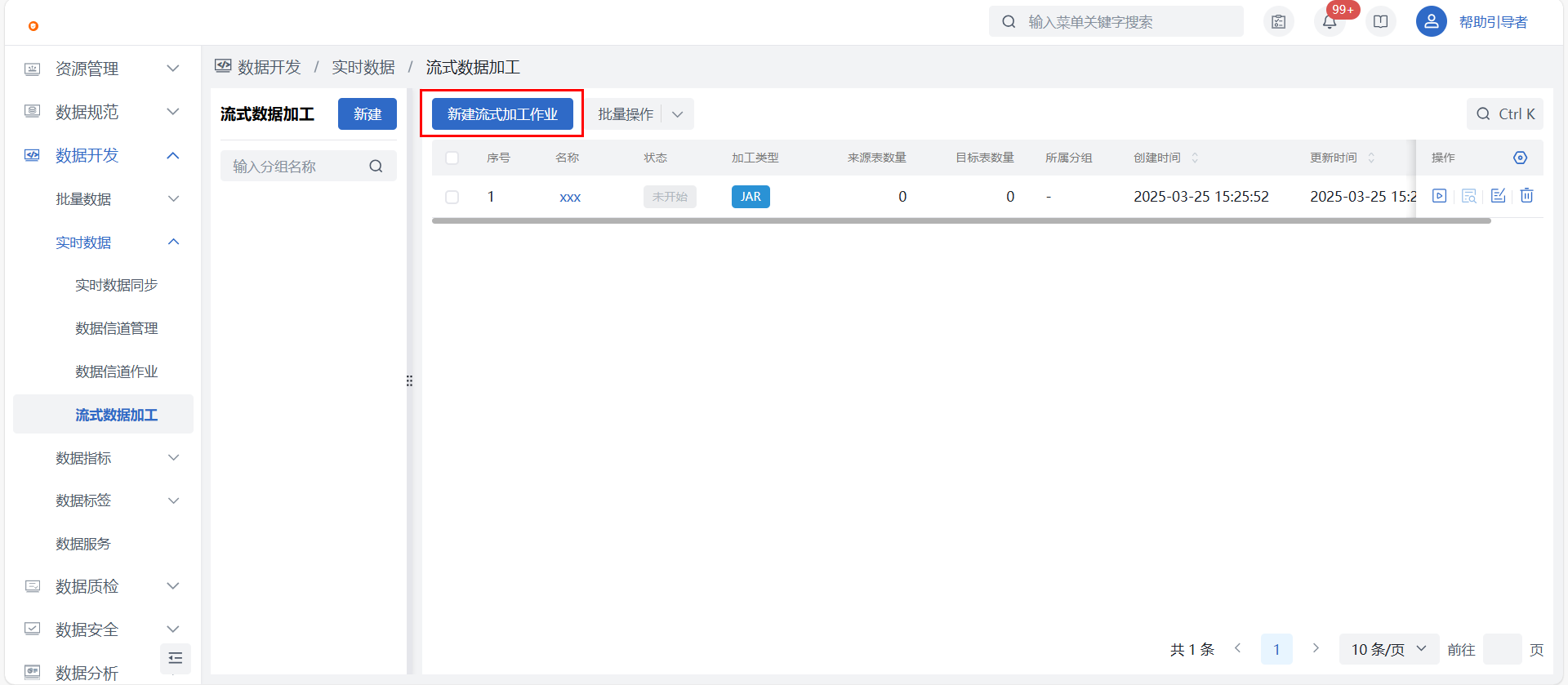Click the orange logo in the header

click(33, 26)
